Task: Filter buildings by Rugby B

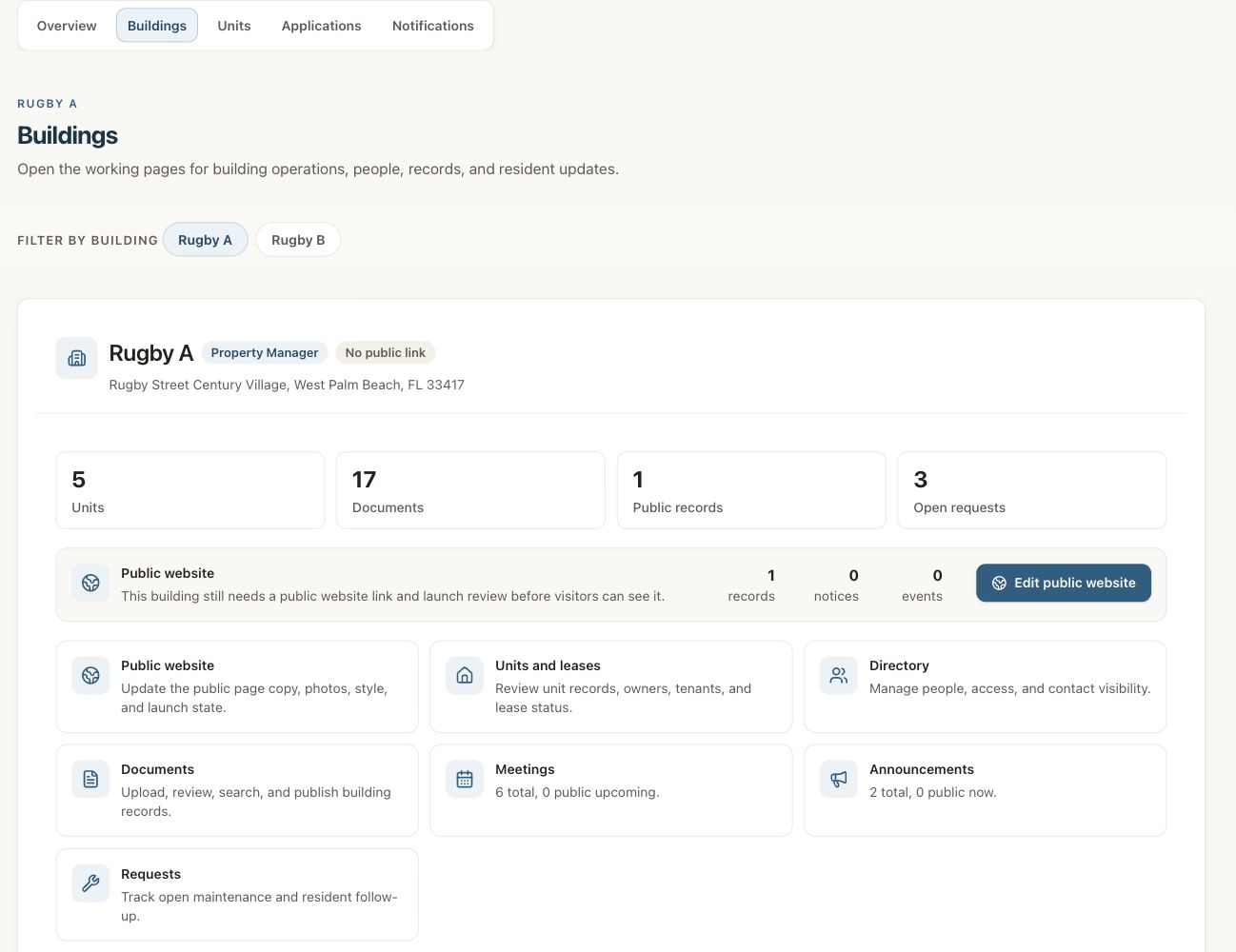Action: (298, 240)
